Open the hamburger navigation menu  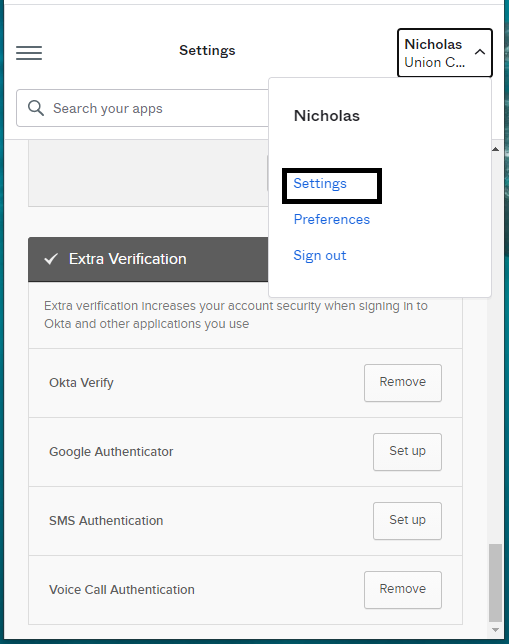tap(29, 53)
